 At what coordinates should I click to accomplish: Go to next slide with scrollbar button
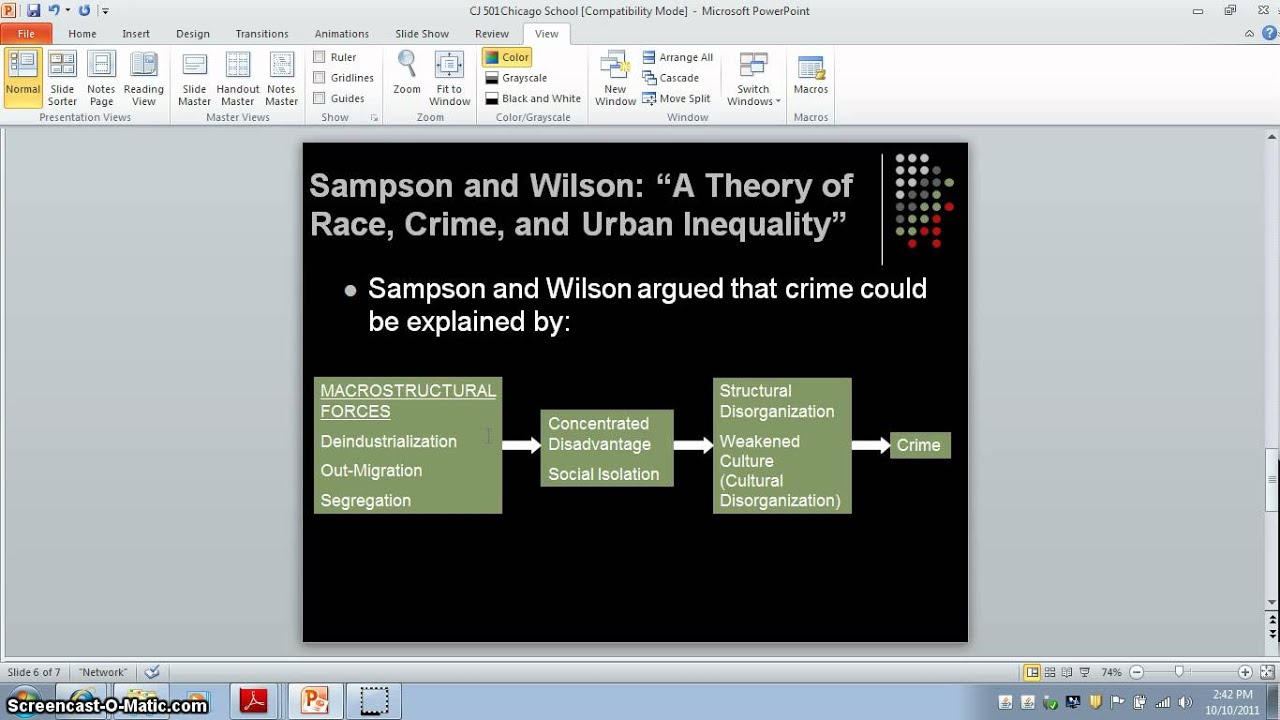pyautogui.click(x=1273, y=632)
